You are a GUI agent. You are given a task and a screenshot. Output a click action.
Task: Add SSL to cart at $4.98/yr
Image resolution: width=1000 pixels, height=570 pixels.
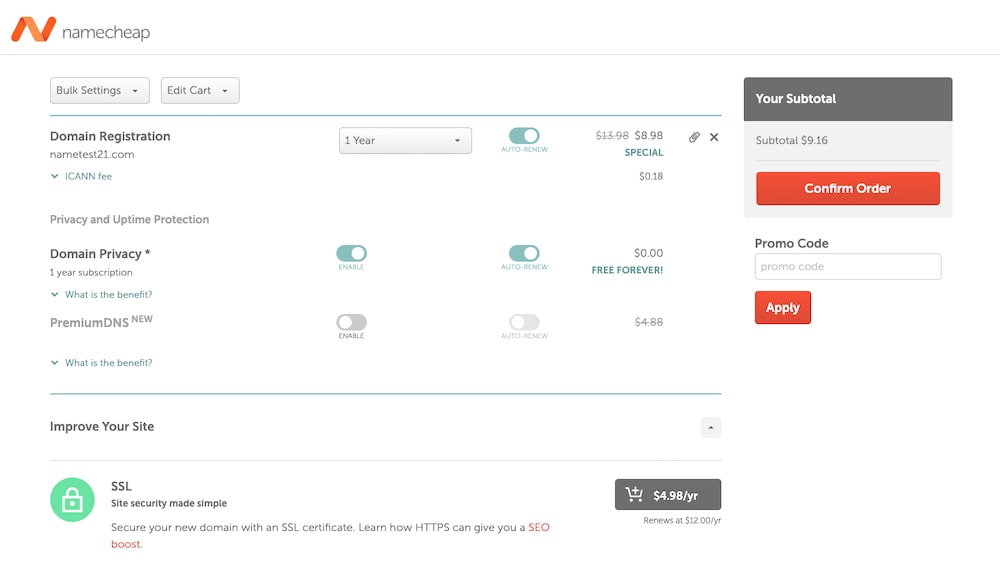point(668,495)
